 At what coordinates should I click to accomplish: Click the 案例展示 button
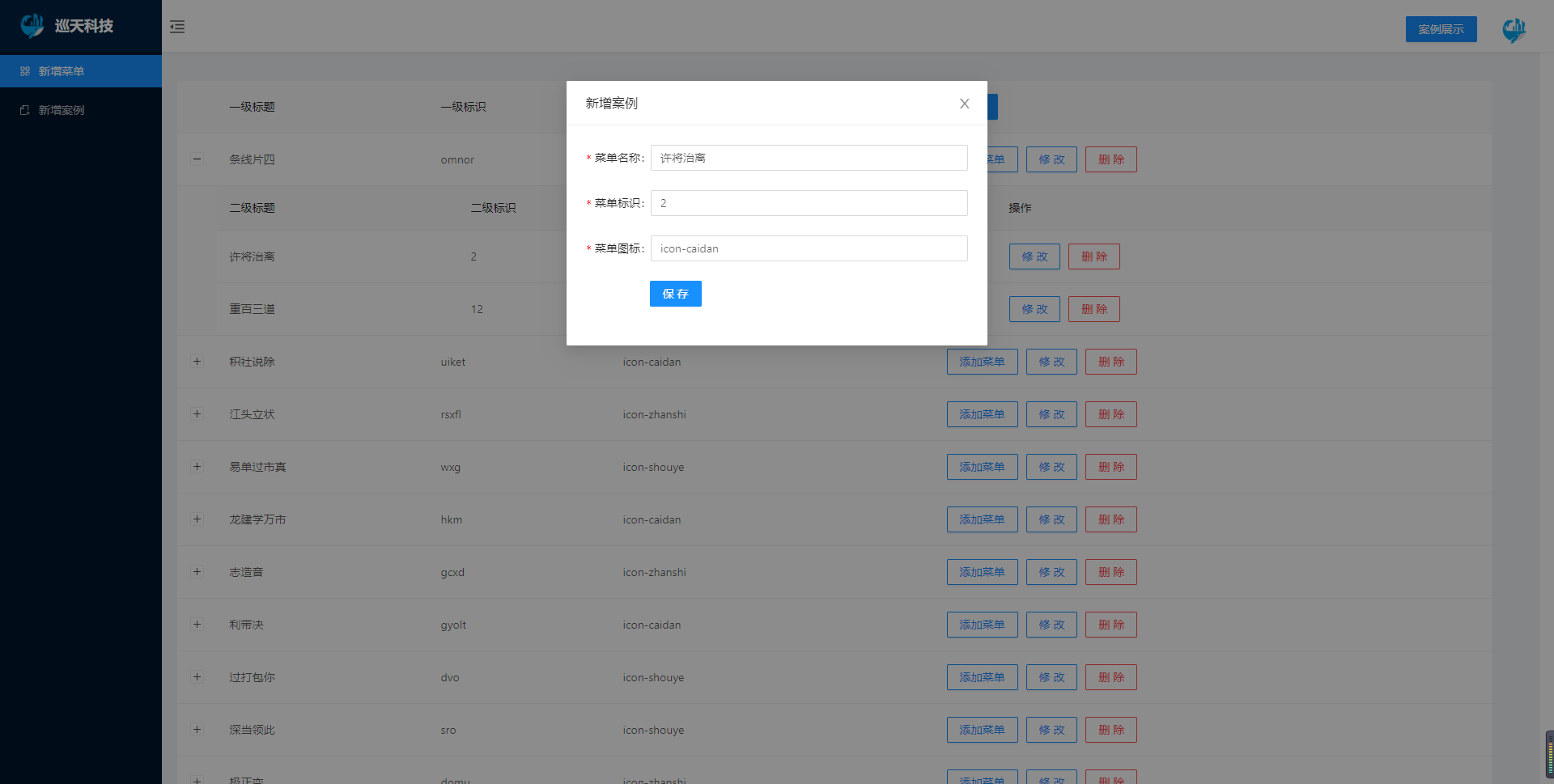point(1441,29)
